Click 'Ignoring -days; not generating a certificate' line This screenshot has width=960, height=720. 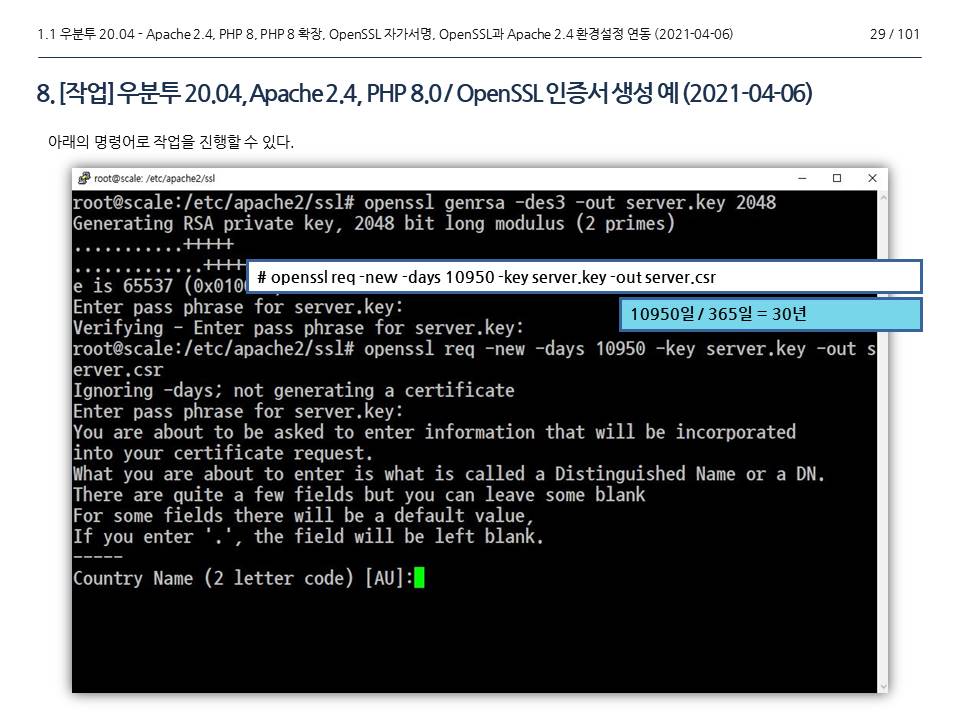[x=293, y=390]
